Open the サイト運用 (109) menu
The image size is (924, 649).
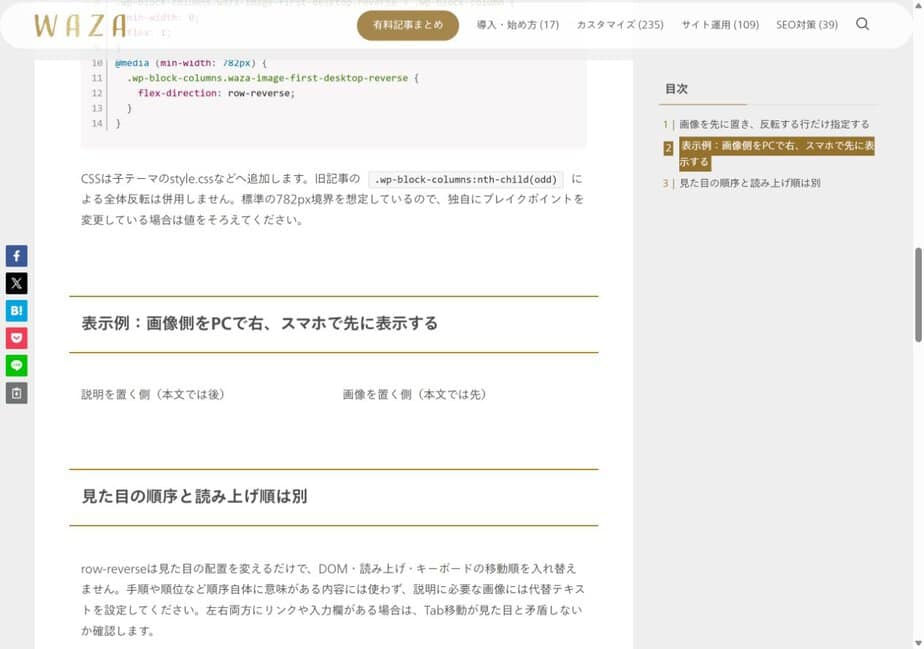720,25
